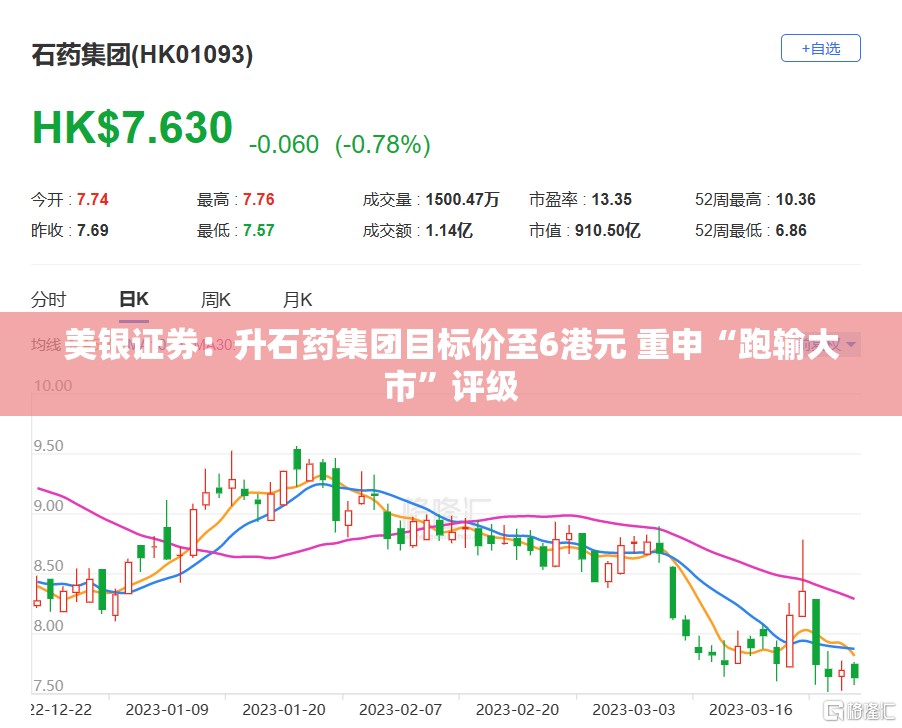Open the 月K chart tab
This screenshot has width=902, height=728.
pyautogui.click(x=297, y=300)
